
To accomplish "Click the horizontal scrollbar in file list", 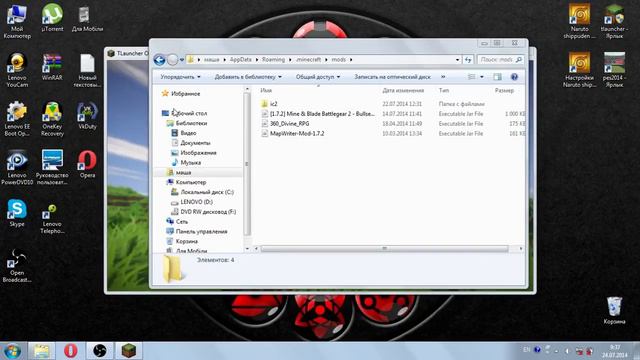I will 384,249.
